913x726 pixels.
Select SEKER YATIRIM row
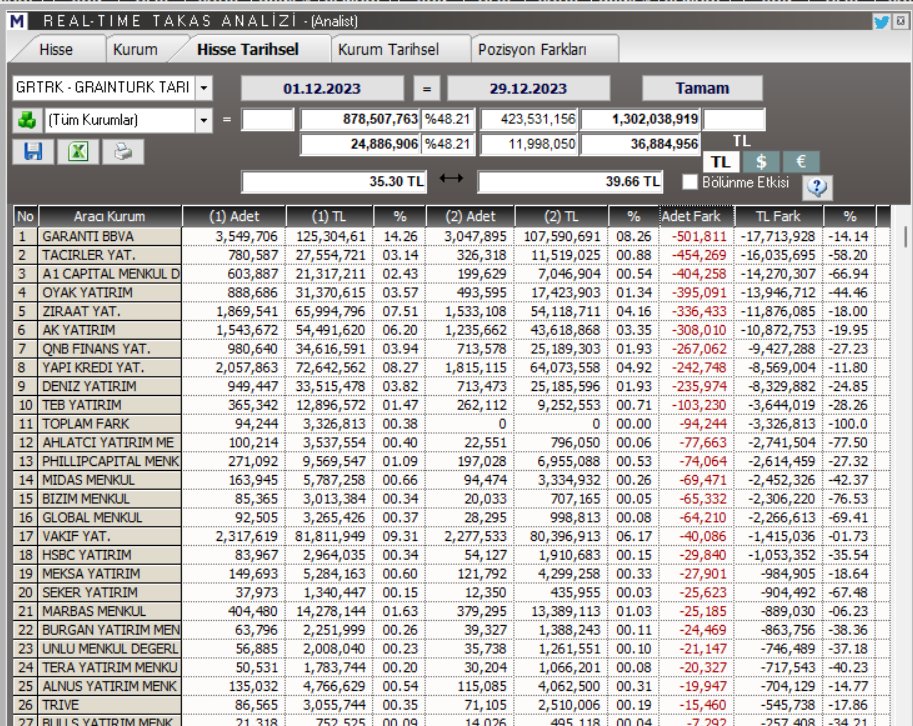451,592
